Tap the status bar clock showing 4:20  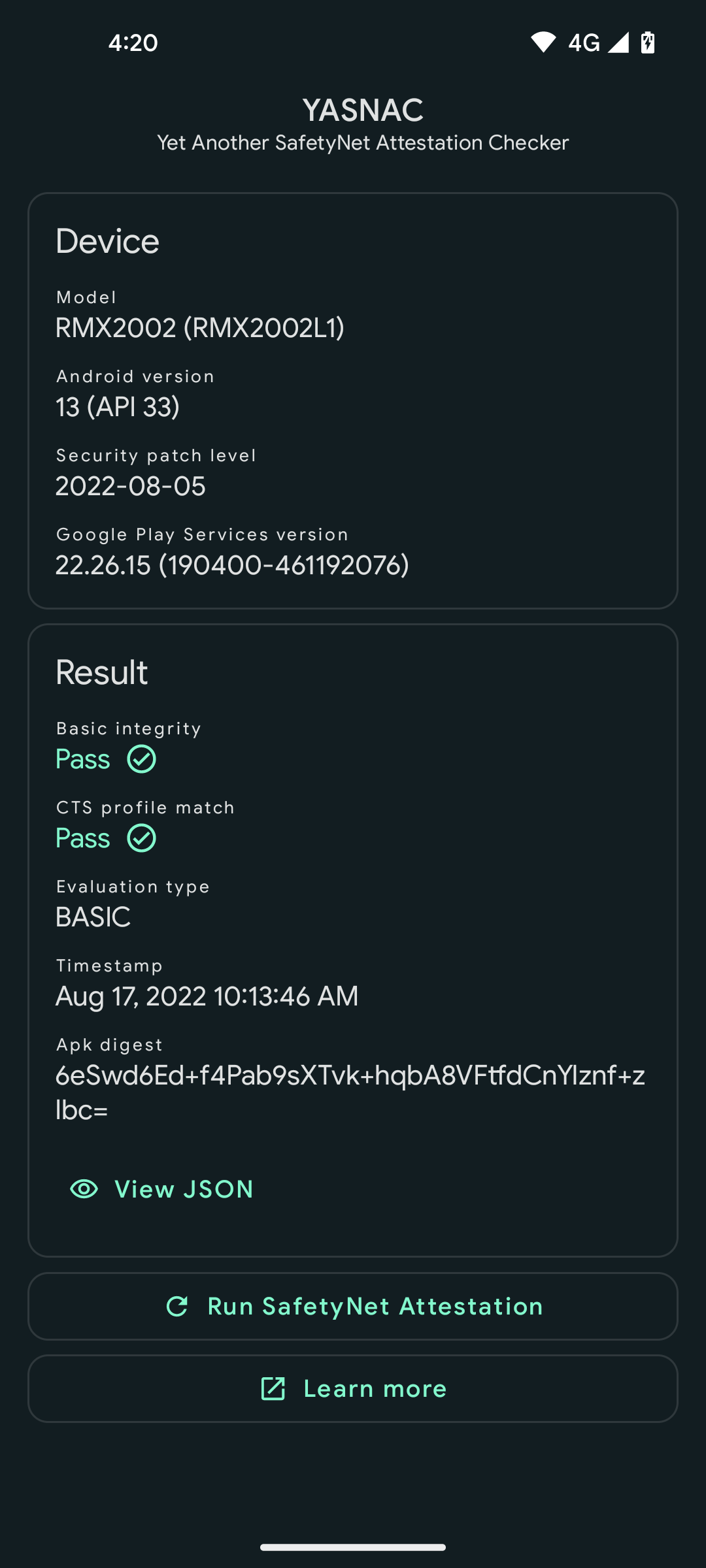point(133,43)
